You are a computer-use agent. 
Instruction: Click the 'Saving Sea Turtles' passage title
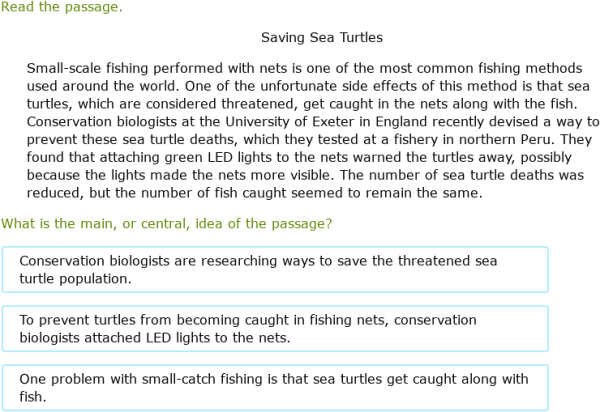(x=321, y=38)
